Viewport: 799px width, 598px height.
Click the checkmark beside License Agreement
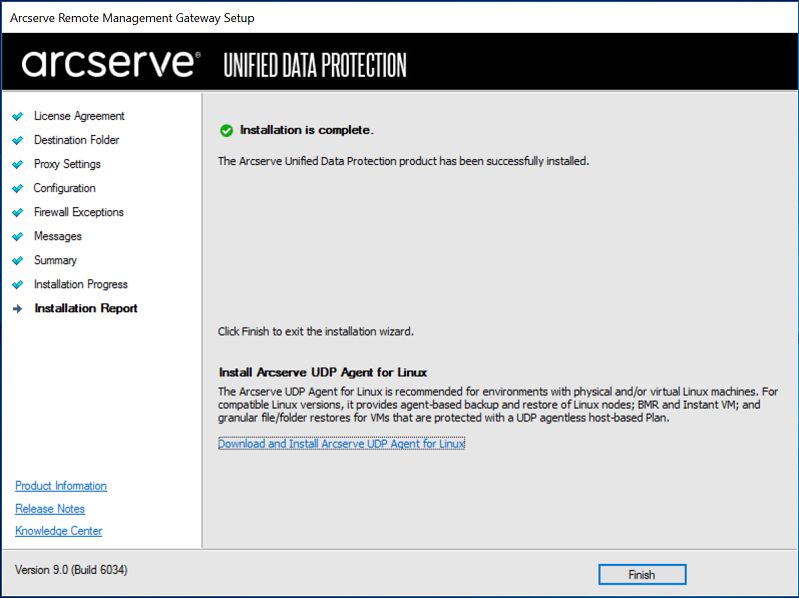[x=18, y=116]
